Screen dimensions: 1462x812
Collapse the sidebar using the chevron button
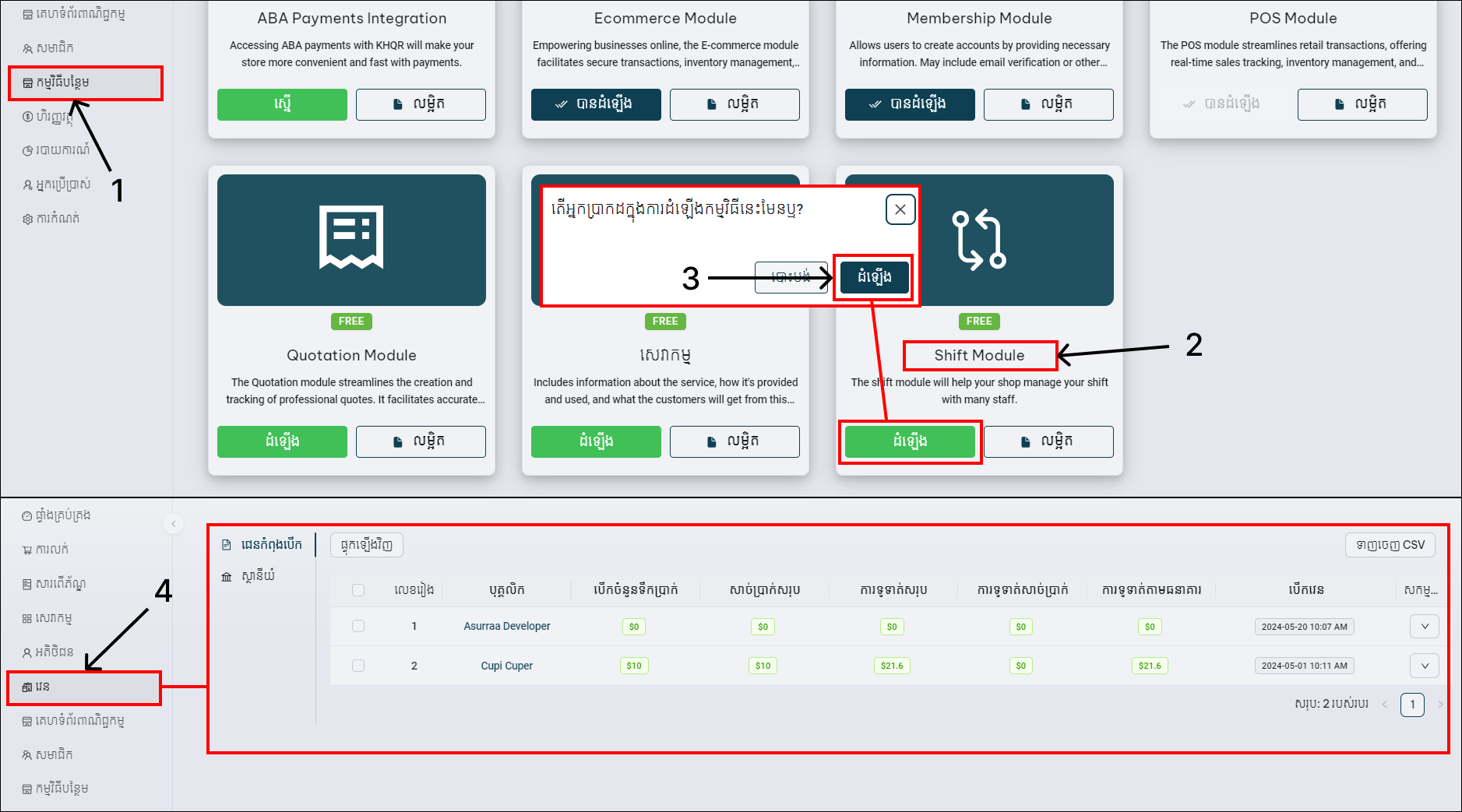[x=174, y=524]
